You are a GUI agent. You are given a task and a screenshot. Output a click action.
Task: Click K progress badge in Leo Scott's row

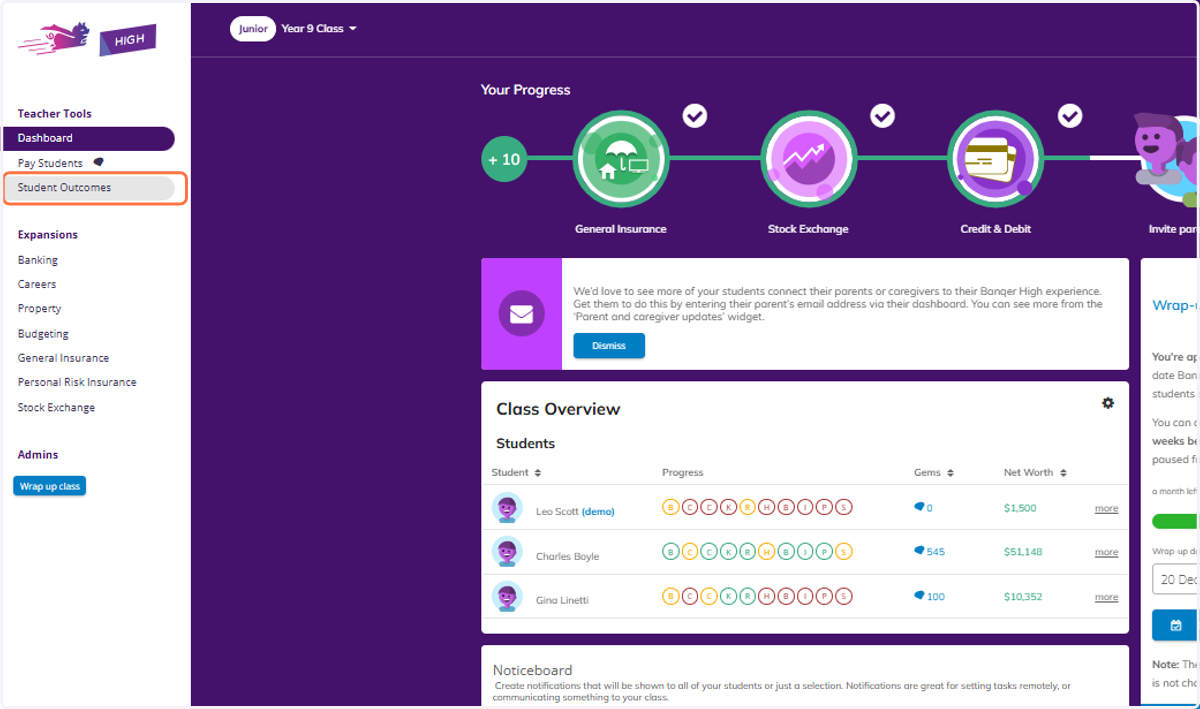pyautogui.click(x=728, y=508)
